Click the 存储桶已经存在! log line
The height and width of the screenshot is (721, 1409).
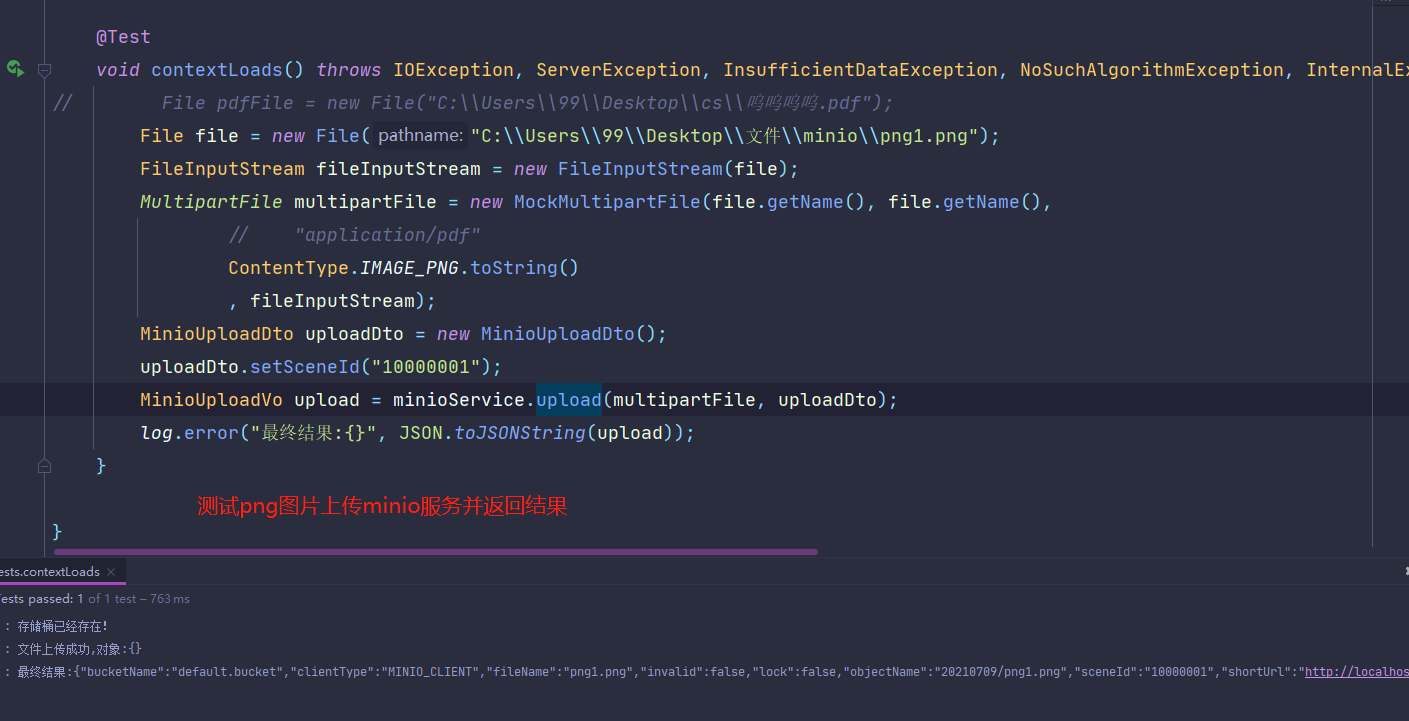[62, 626]
